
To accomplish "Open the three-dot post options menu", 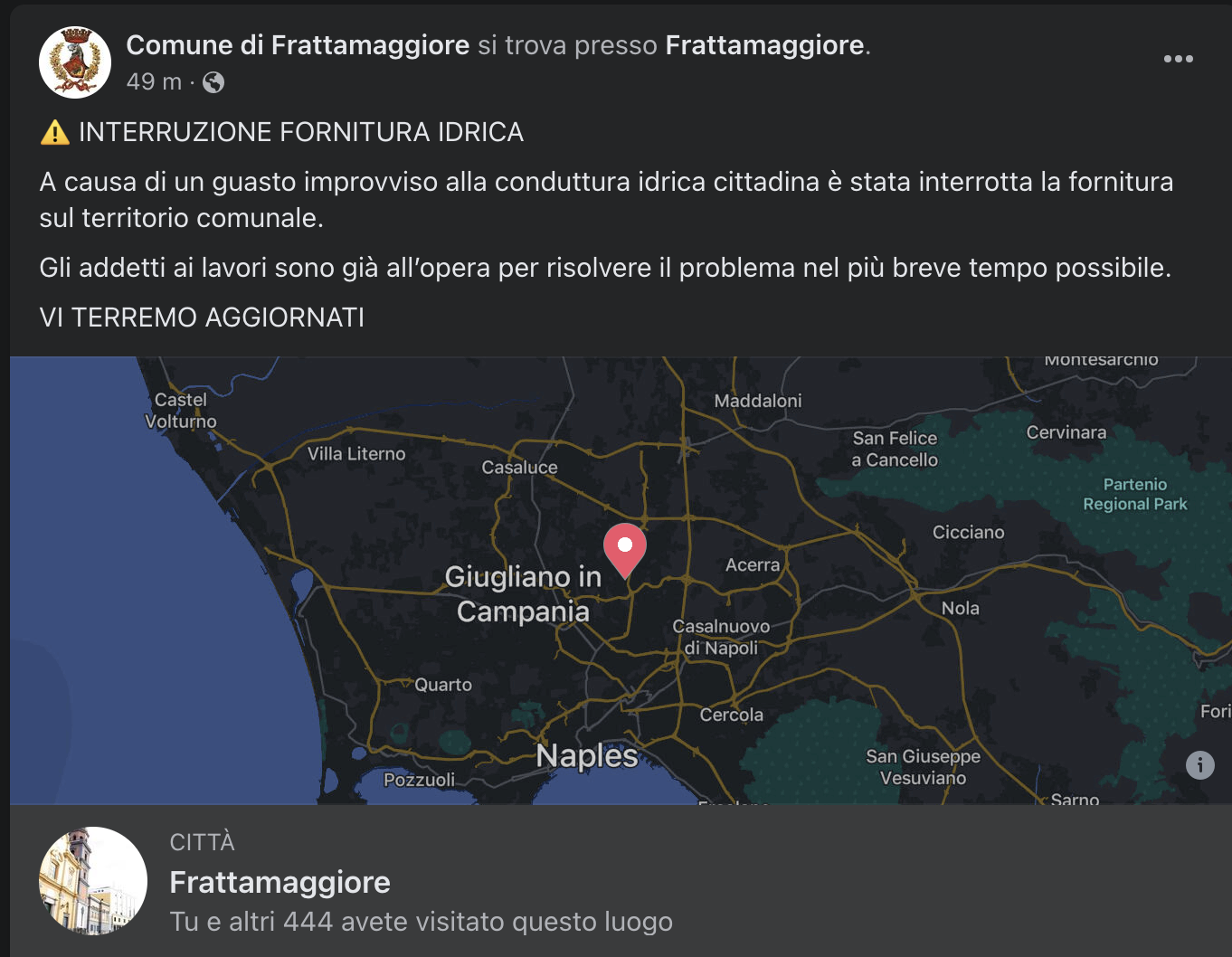I will [1178, 59].
